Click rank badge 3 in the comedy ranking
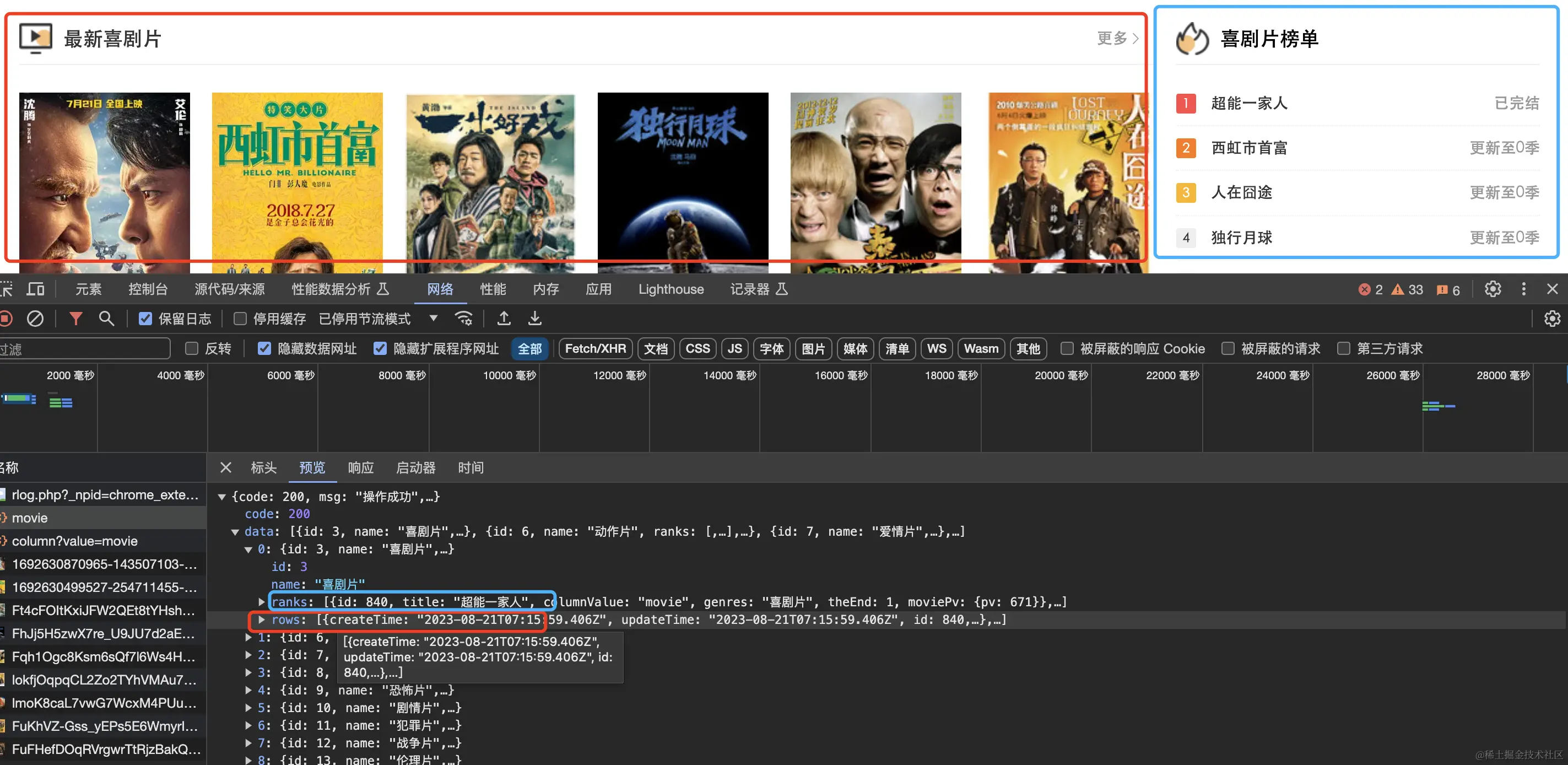1568x765 pixels. pos(1186,192)
